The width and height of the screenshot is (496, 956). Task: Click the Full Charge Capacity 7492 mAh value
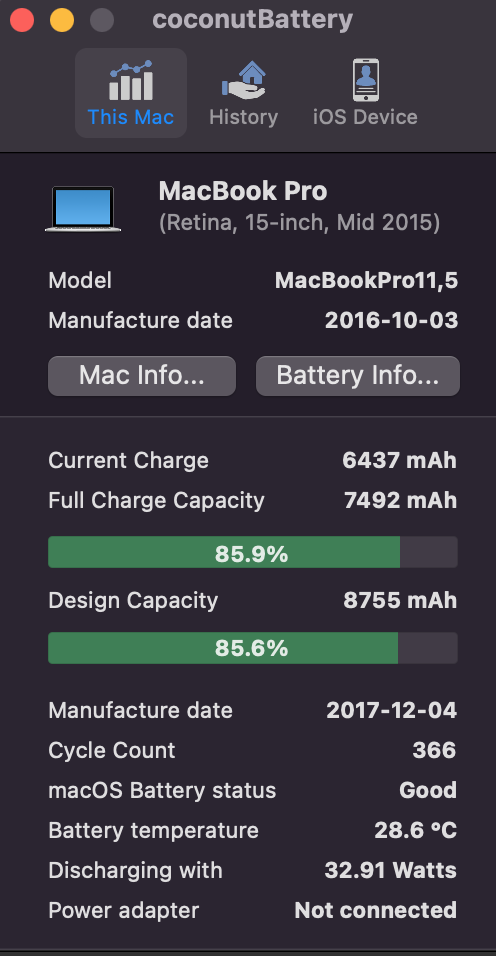[x=400, y=501]
